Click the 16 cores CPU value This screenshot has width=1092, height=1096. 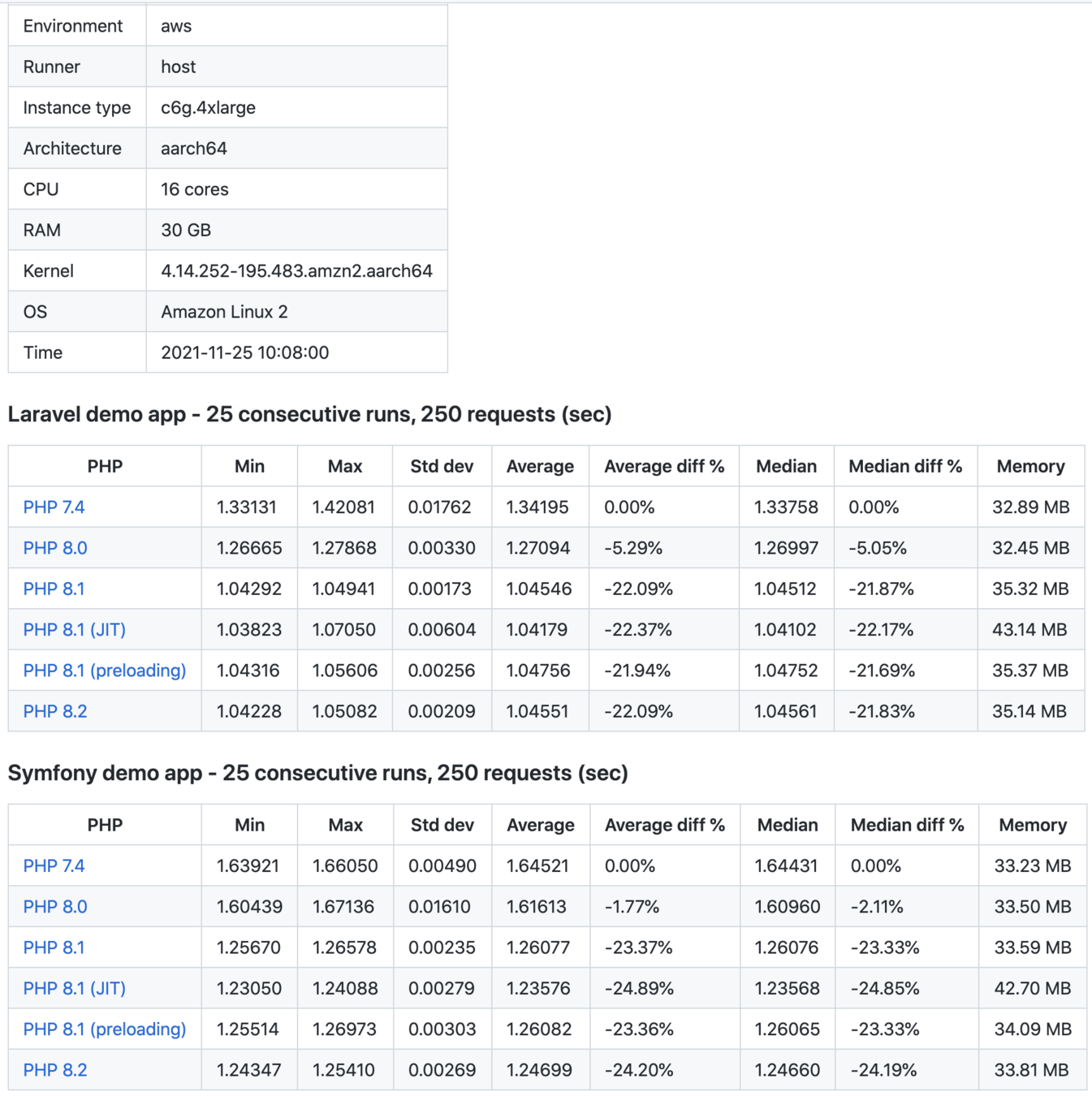click(195, 189)
